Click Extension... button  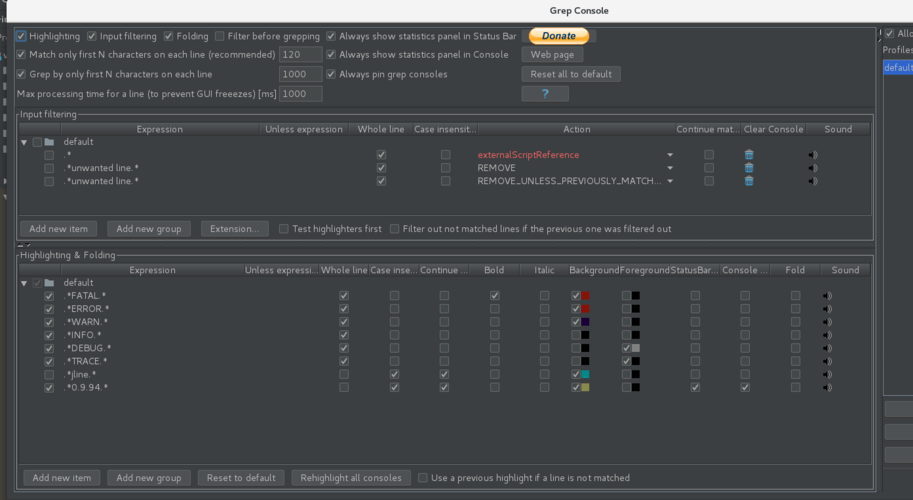[x=235, y=229]
